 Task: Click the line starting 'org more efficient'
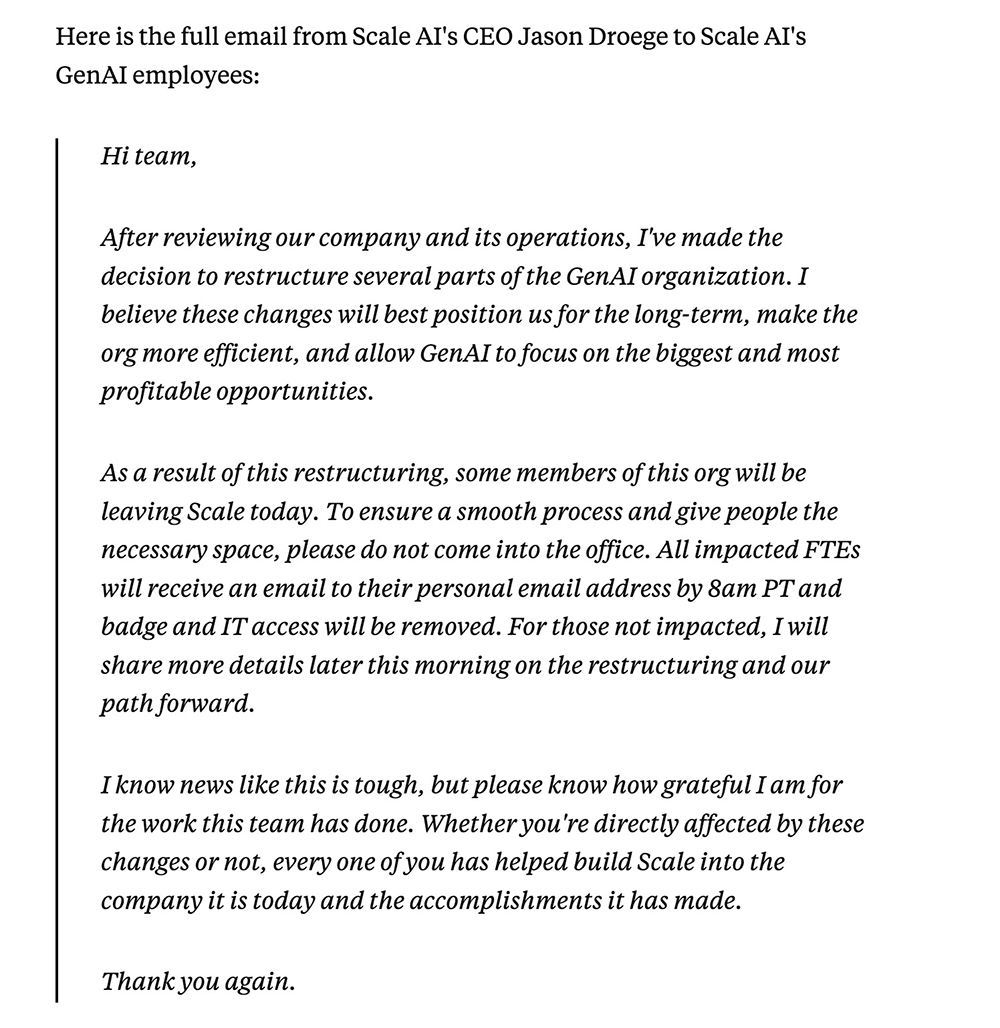(470, 353)
